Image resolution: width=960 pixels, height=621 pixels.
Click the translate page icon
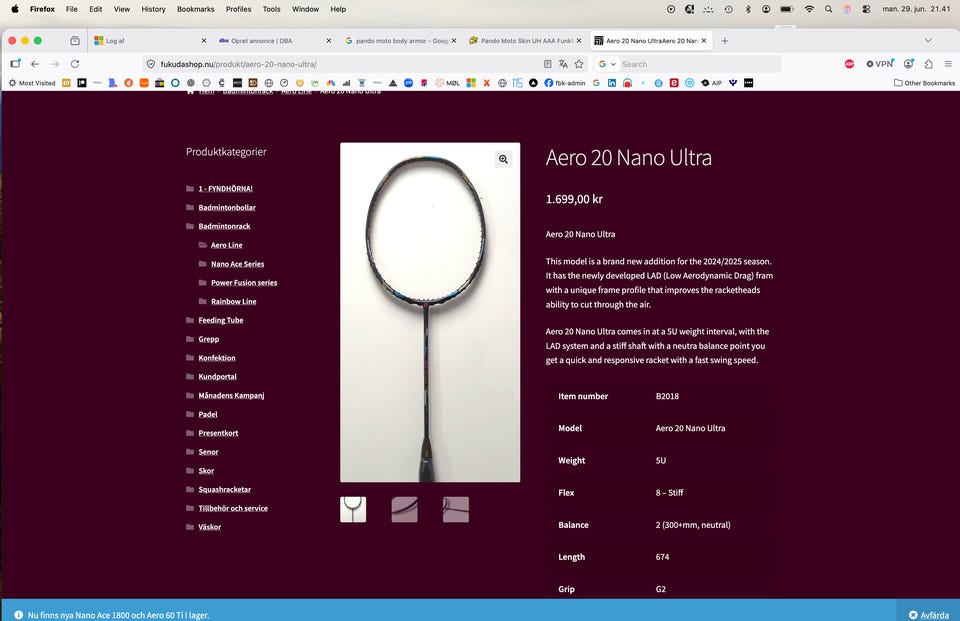[x=563, y=64]
